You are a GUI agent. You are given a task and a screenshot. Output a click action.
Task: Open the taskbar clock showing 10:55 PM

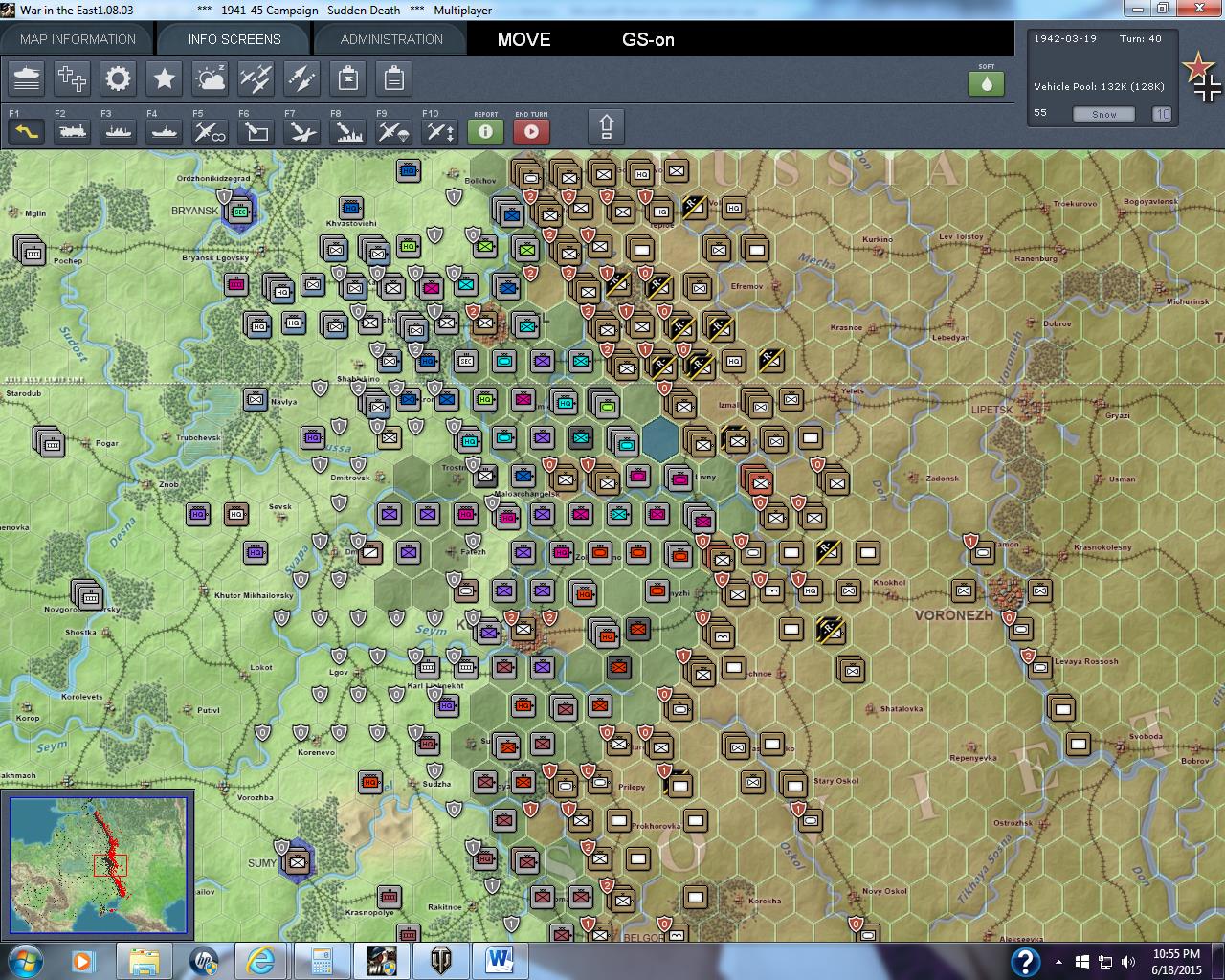coord(1176,961)
